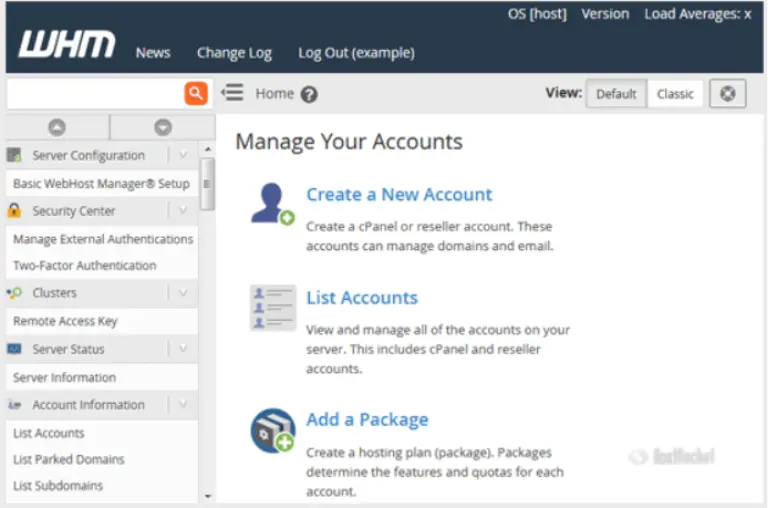768x508 pixels.
Task: Click the round X button beside Classic
Action: [x=728, y=93]
